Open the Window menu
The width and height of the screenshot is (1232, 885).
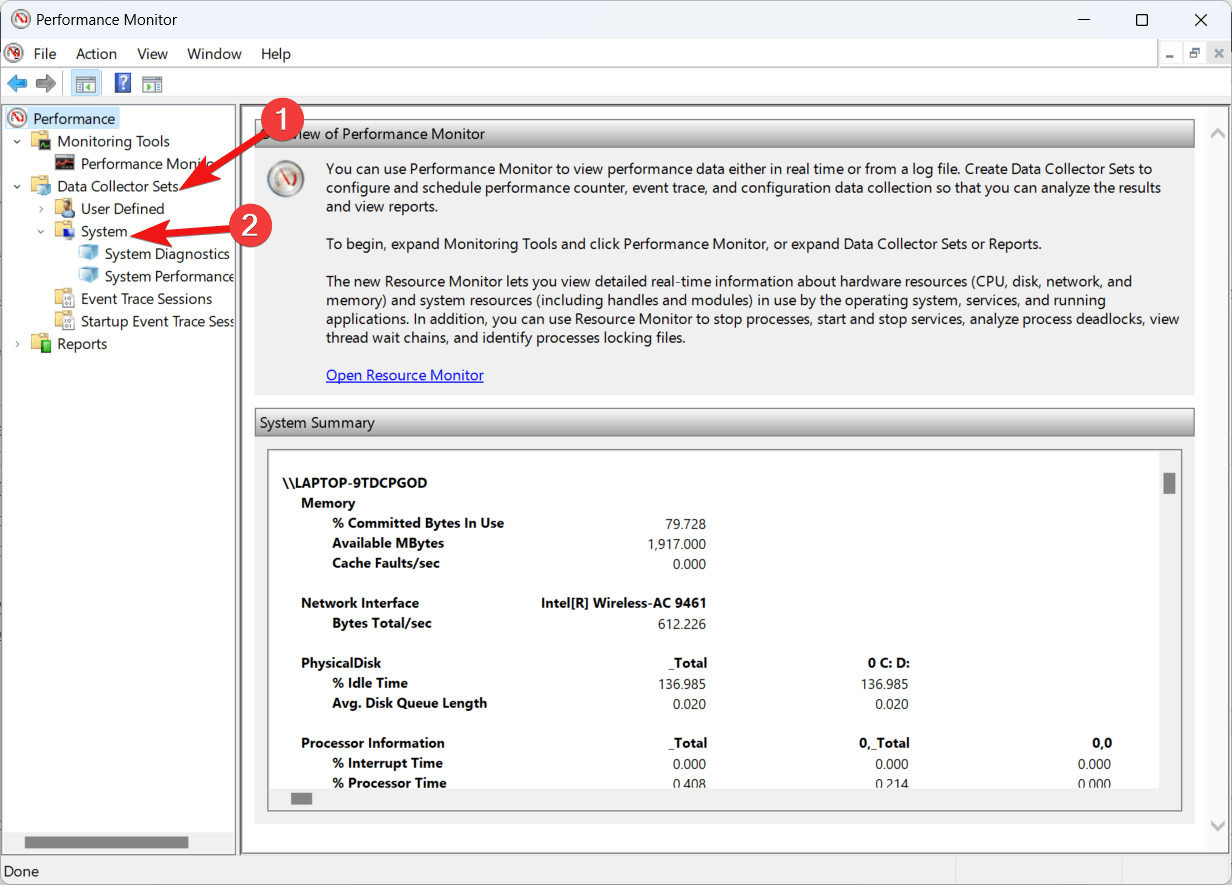214,54
